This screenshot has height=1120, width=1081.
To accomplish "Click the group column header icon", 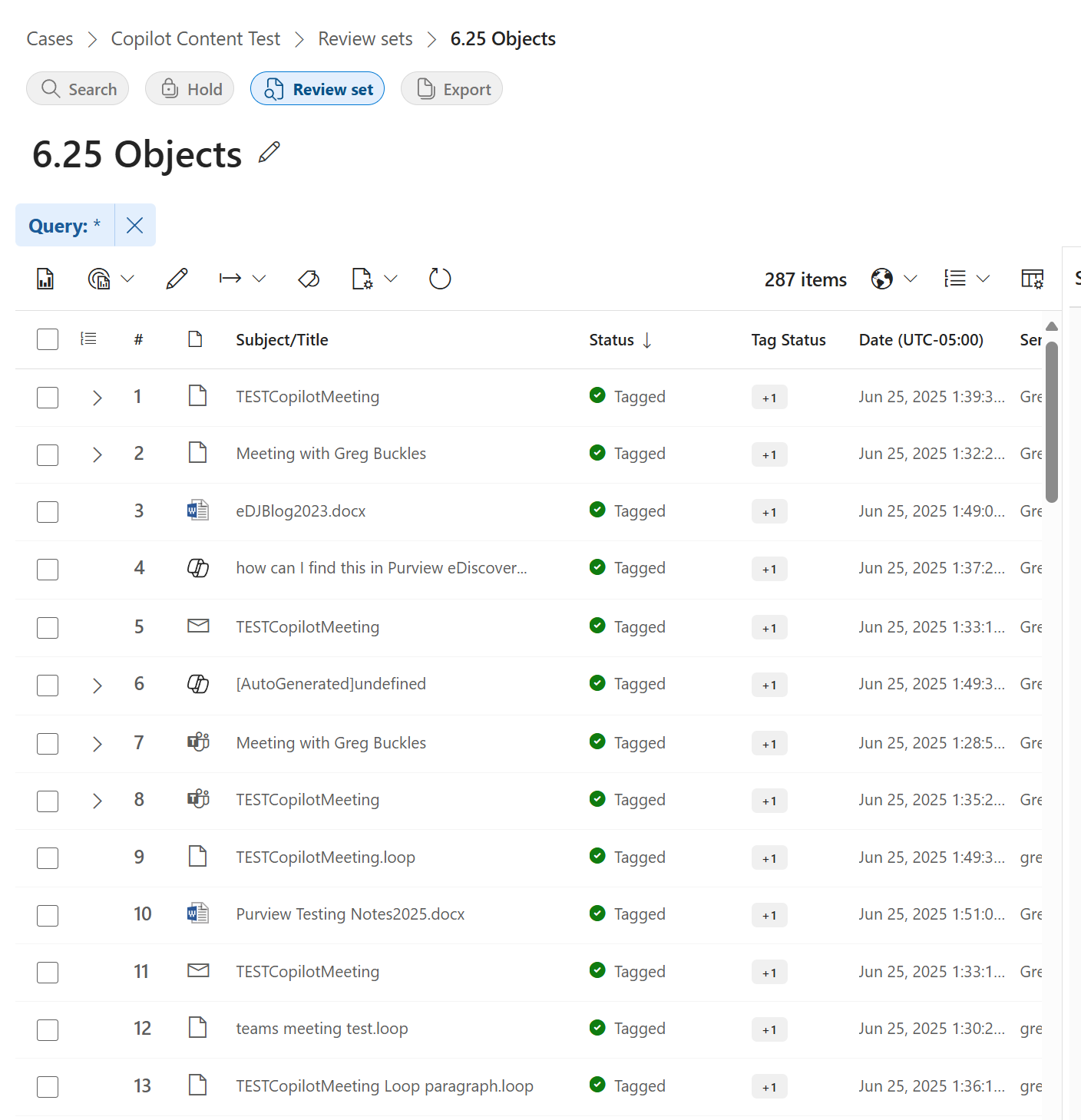I will pos(89,339).
